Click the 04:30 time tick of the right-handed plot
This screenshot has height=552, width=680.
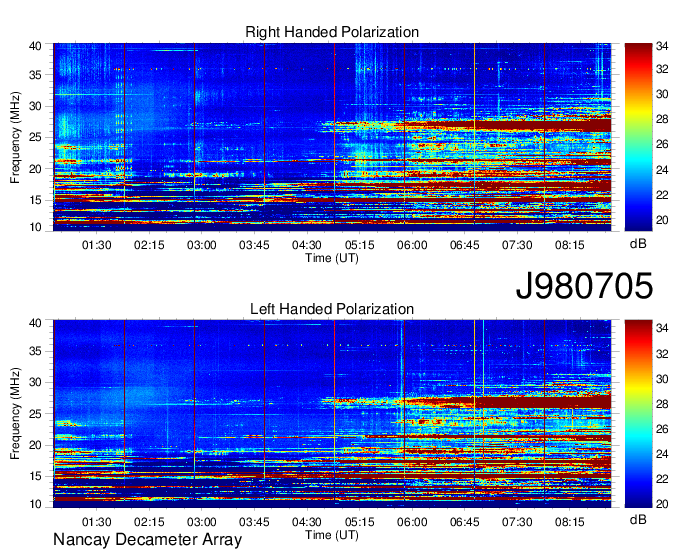tap(307, 245)
